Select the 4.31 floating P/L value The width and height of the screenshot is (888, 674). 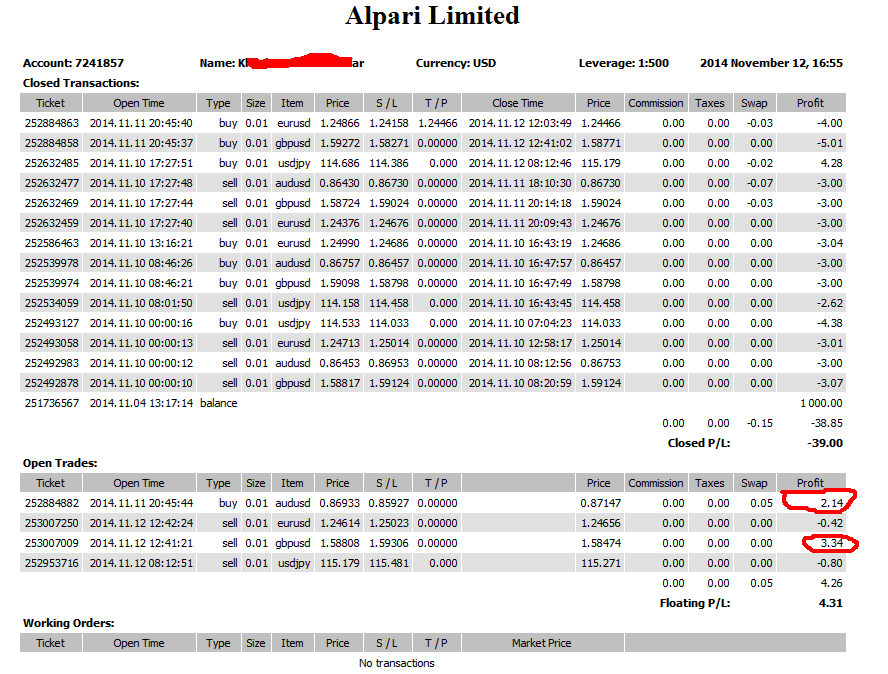(x=831, y=603)
